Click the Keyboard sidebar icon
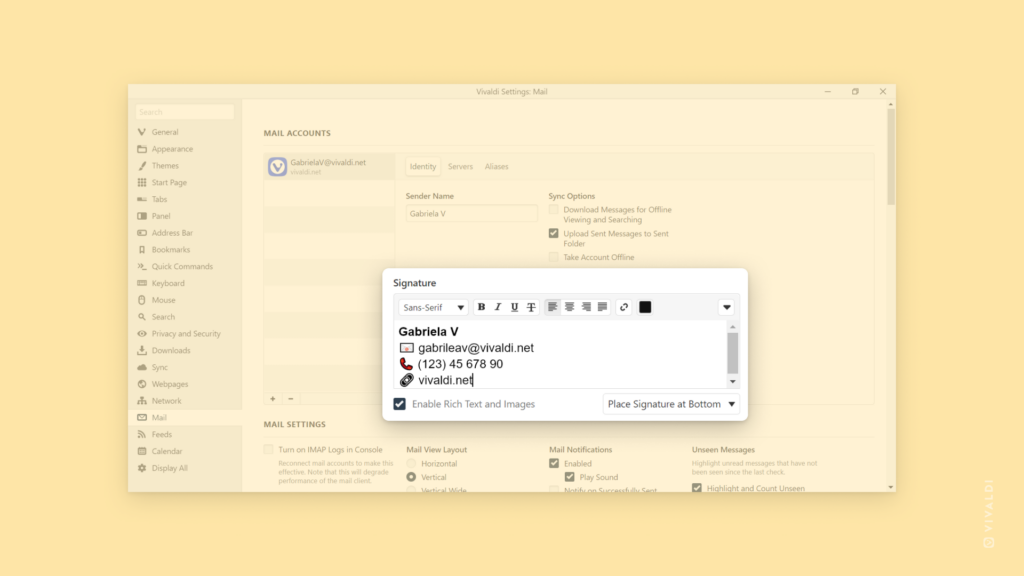Image resolution: width=1024 pixels, height=576 pixels. point(142,283)
